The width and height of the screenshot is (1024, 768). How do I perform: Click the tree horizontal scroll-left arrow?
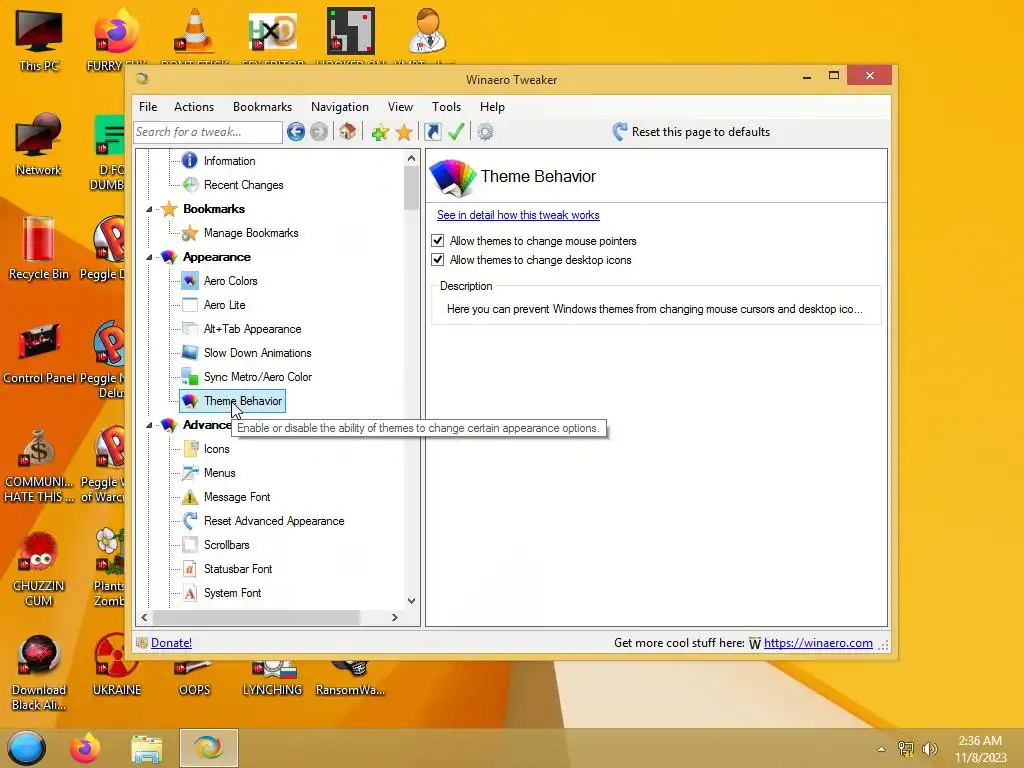144,618
